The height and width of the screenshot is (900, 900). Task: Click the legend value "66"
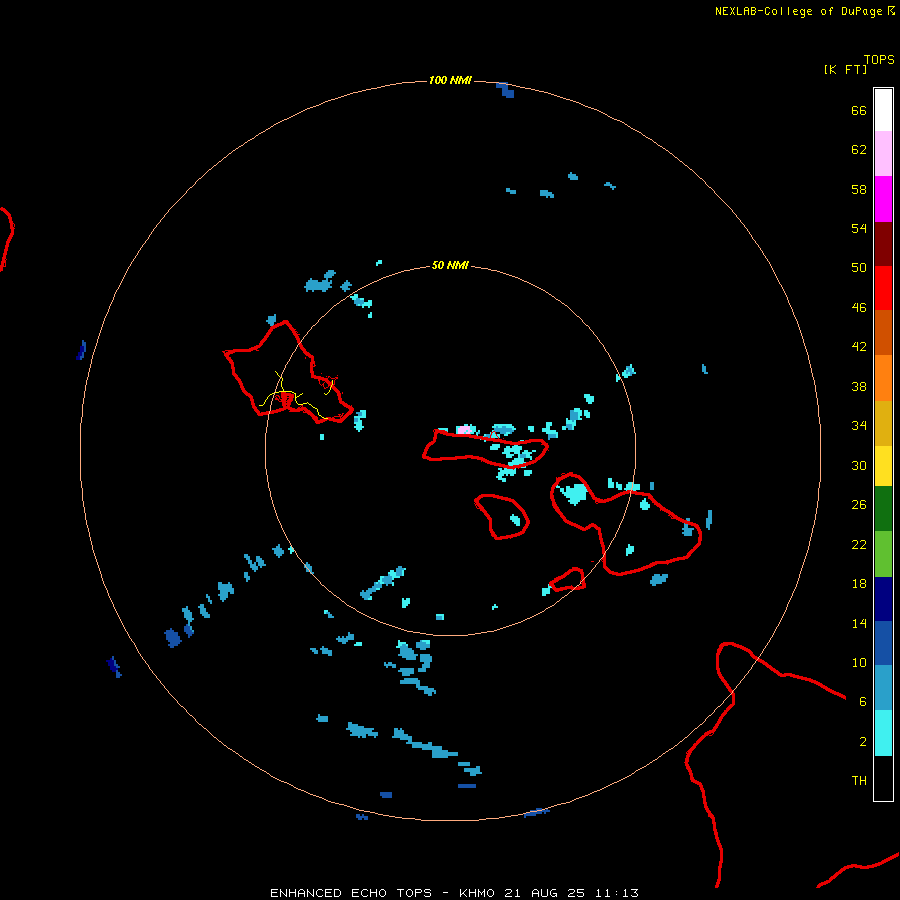[x=859, y=111]
